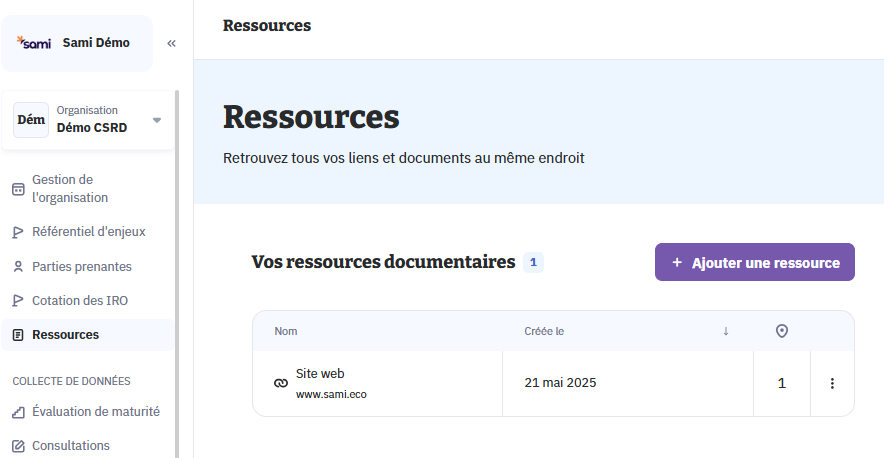Image resolution: width=884 pixels, height=458 pixels.
Task: Expand the Démo CSRD organisation dropdown
Action: [x=157, y=121]
